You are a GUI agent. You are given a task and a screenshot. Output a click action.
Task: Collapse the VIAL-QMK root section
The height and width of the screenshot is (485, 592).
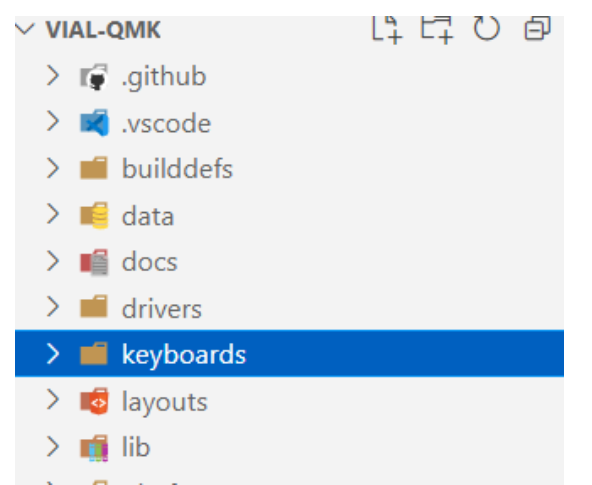pyautogui.click(x=25, y=29)
